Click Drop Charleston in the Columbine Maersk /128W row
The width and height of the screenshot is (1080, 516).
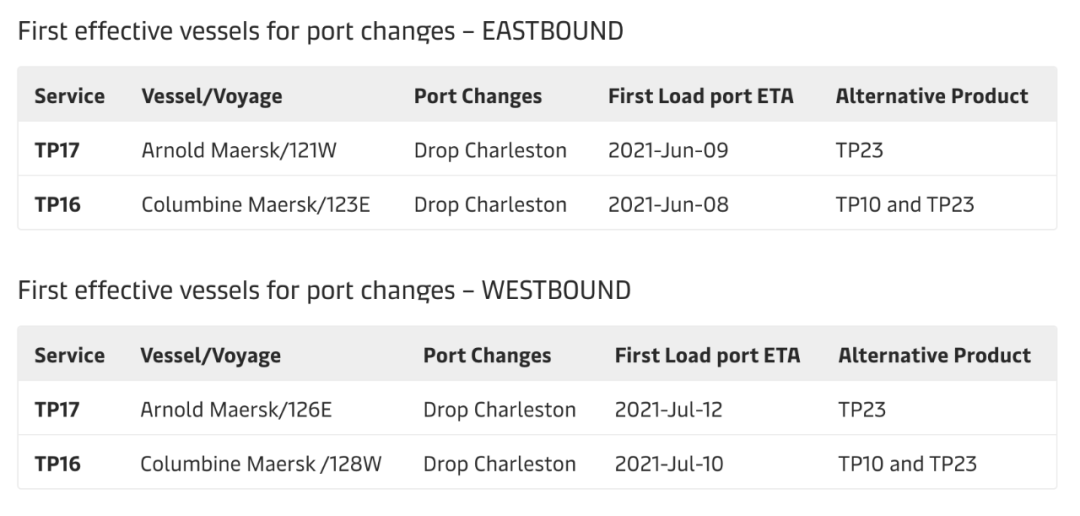(x=499, y=463)
